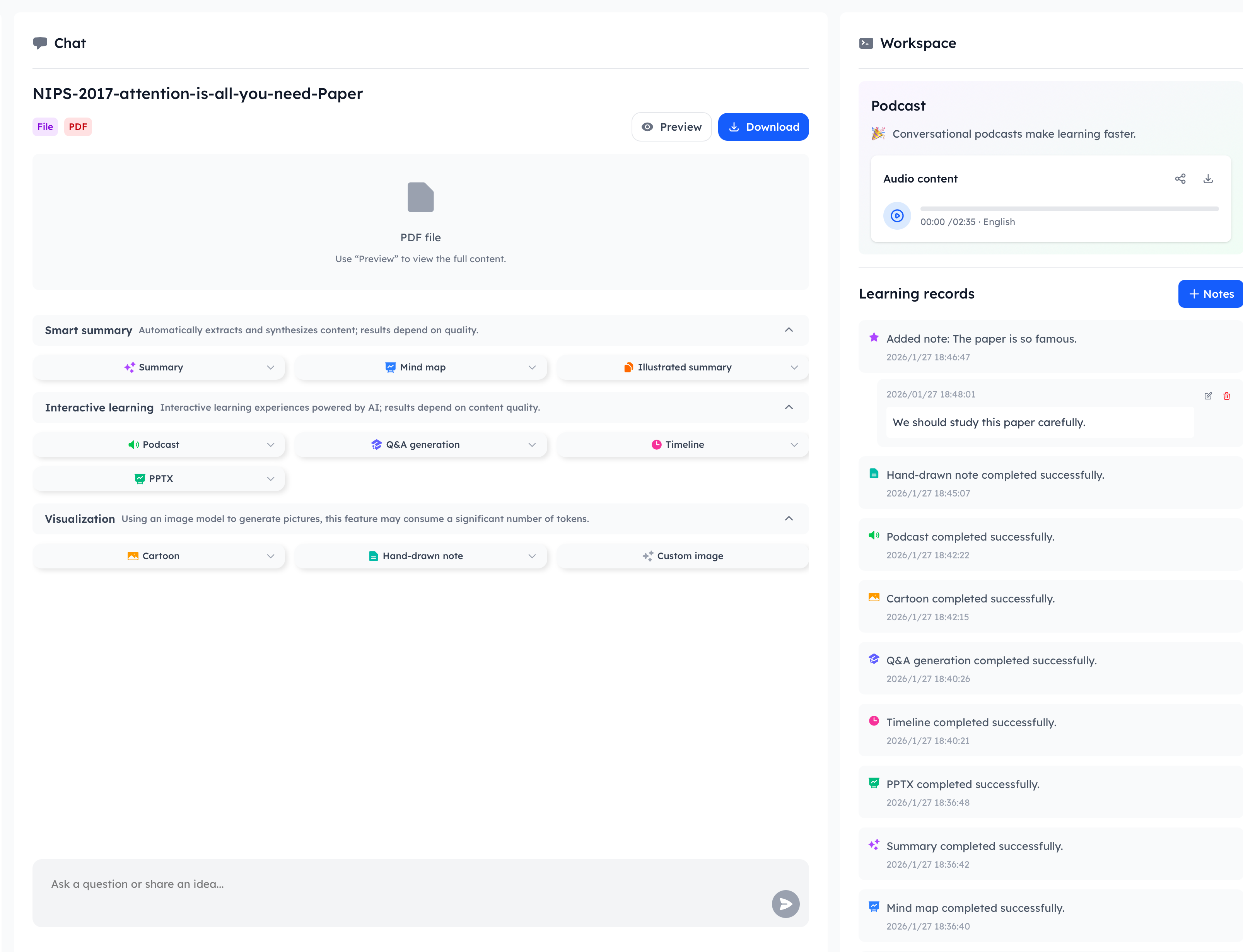Click the share icon in Audio content
This screenshot has width=1243, height=952.
click(1180, 179)
